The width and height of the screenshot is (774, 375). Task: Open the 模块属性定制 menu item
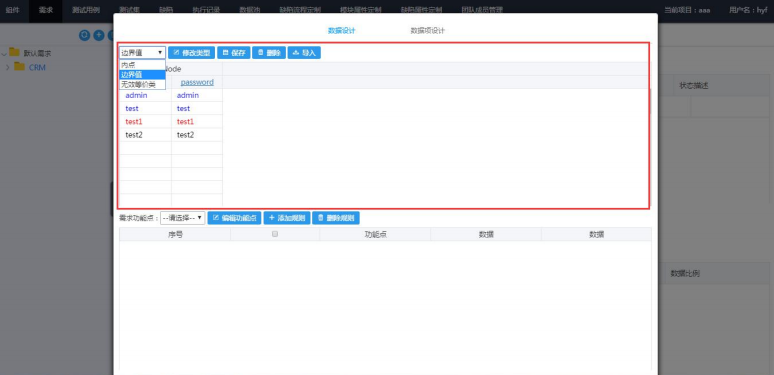pyautogui.click(x=360, y=10)
